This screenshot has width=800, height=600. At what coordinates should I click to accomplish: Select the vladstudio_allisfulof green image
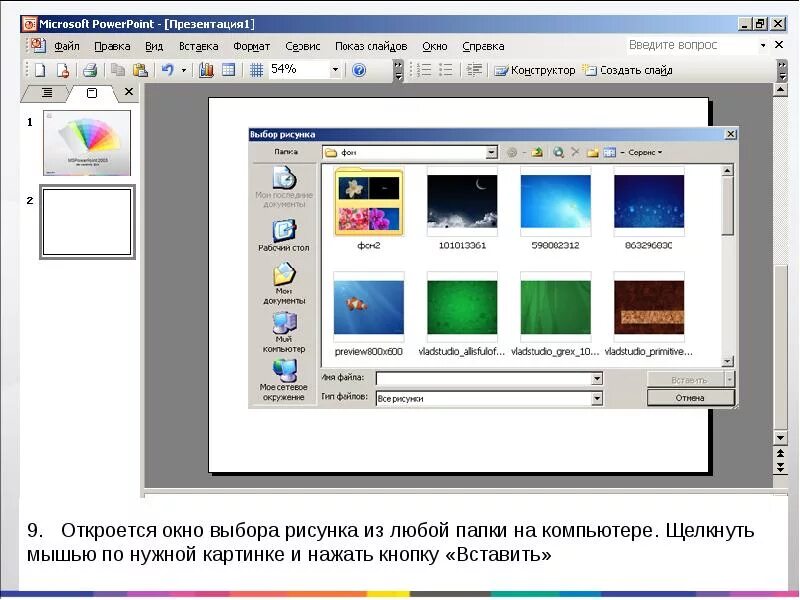pos(462,307)
